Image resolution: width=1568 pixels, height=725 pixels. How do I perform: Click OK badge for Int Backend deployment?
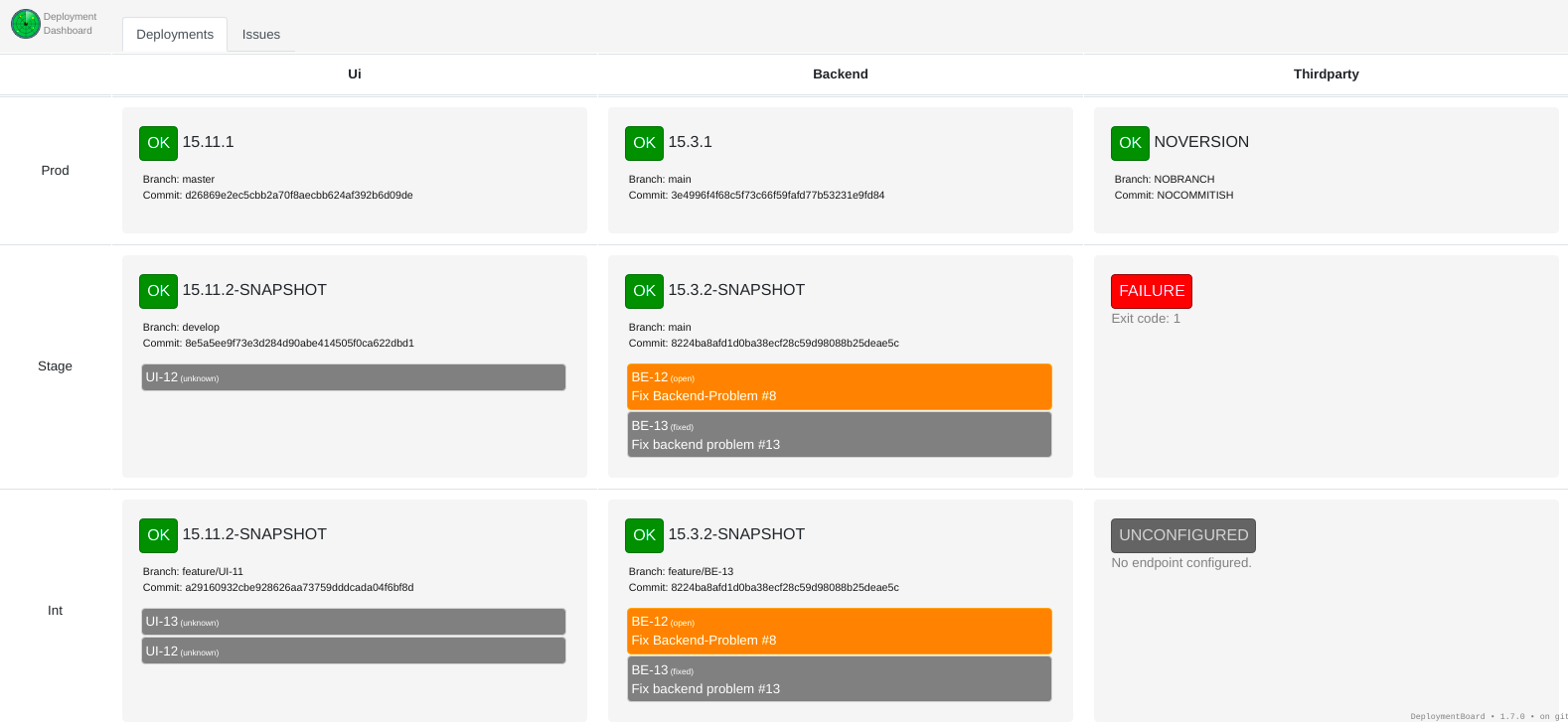point(644,535)
